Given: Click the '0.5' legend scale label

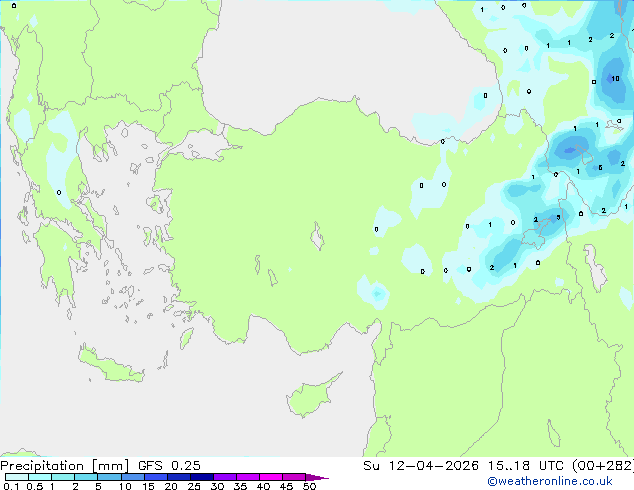Looking at the screenshot, I should [x=34, y=486].
